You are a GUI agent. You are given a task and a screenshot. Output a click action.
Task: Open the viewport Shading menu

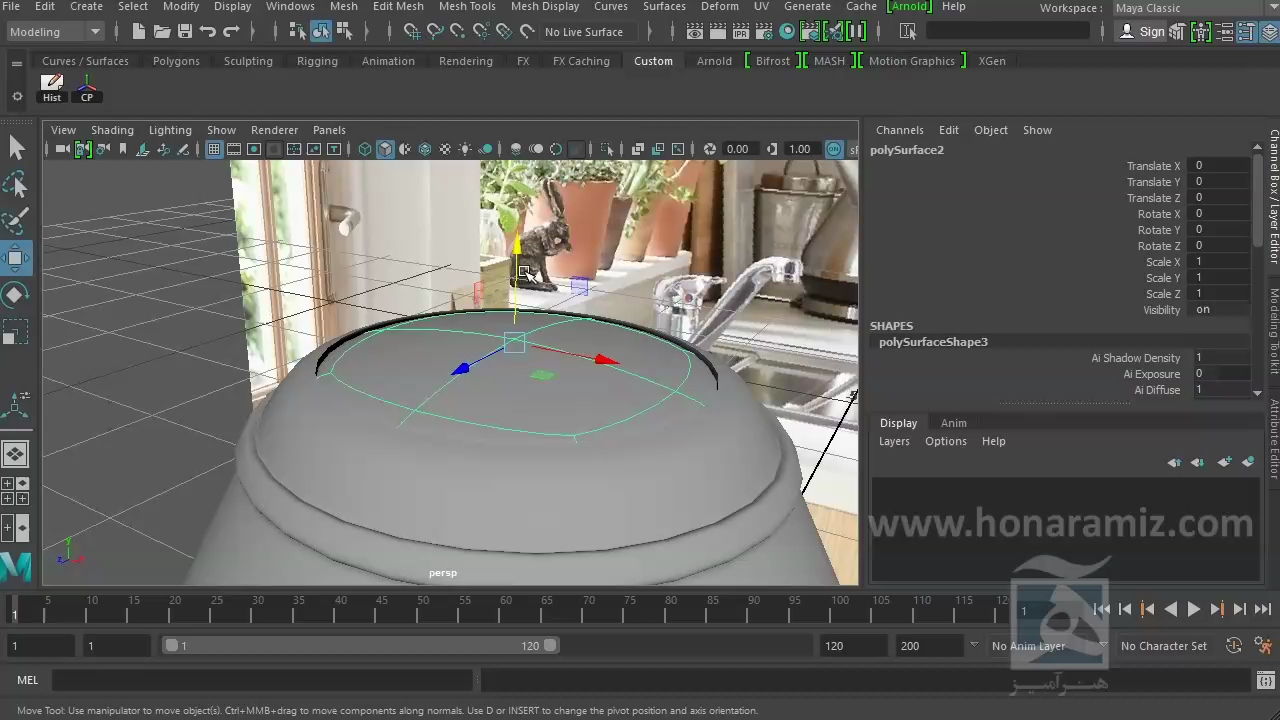tap(112, 130)
